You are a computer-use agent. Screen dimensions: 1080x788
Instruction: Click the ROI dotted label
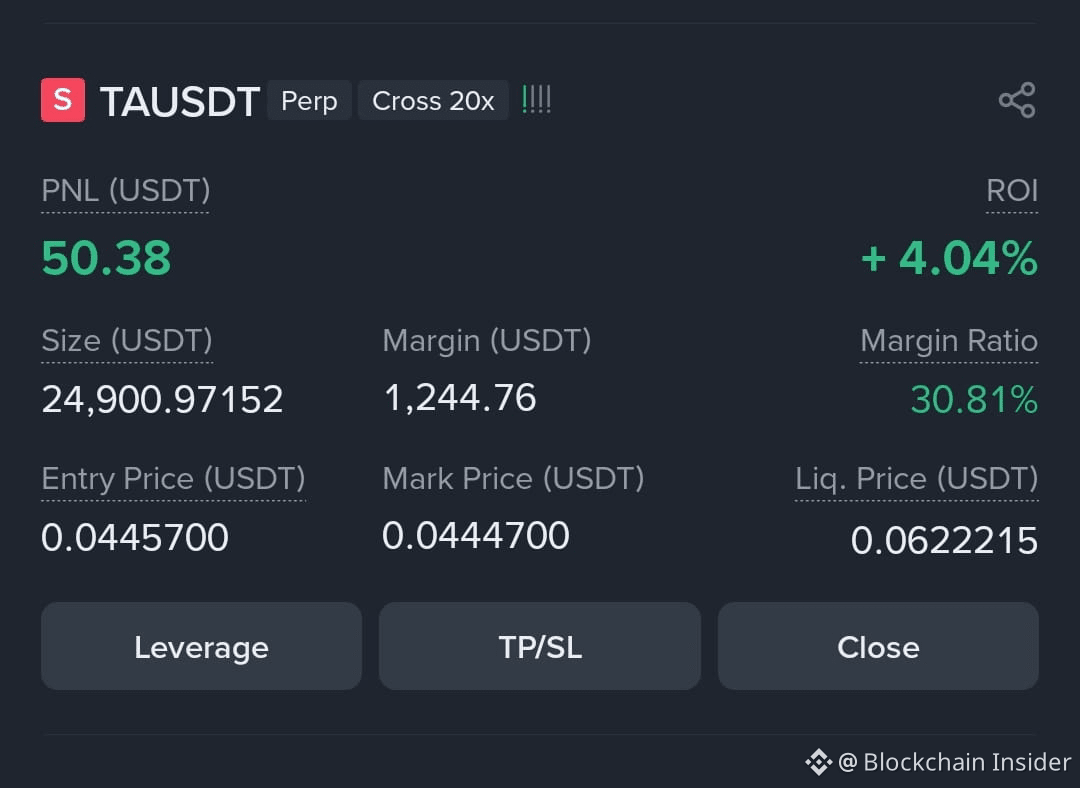(1011, 191)
